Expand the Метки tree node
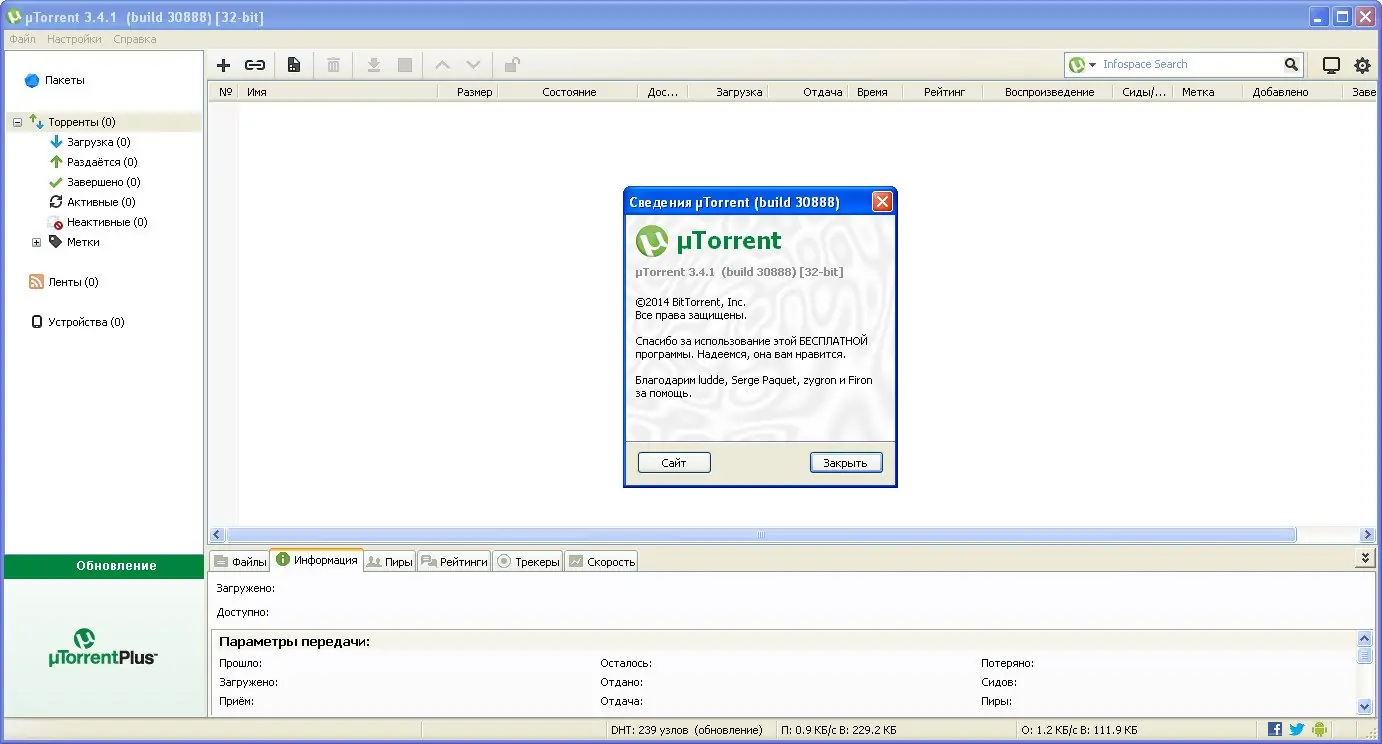1382x744 pixels. click(36, 242)
